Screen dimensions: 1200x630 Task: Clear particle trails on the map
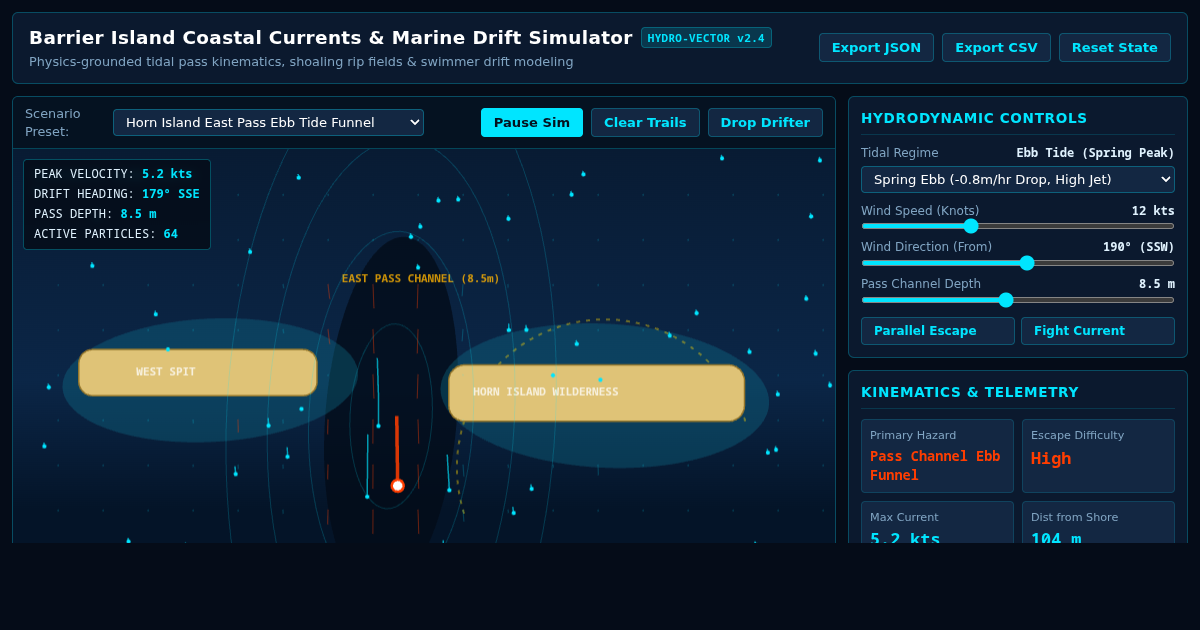[645, 122]
